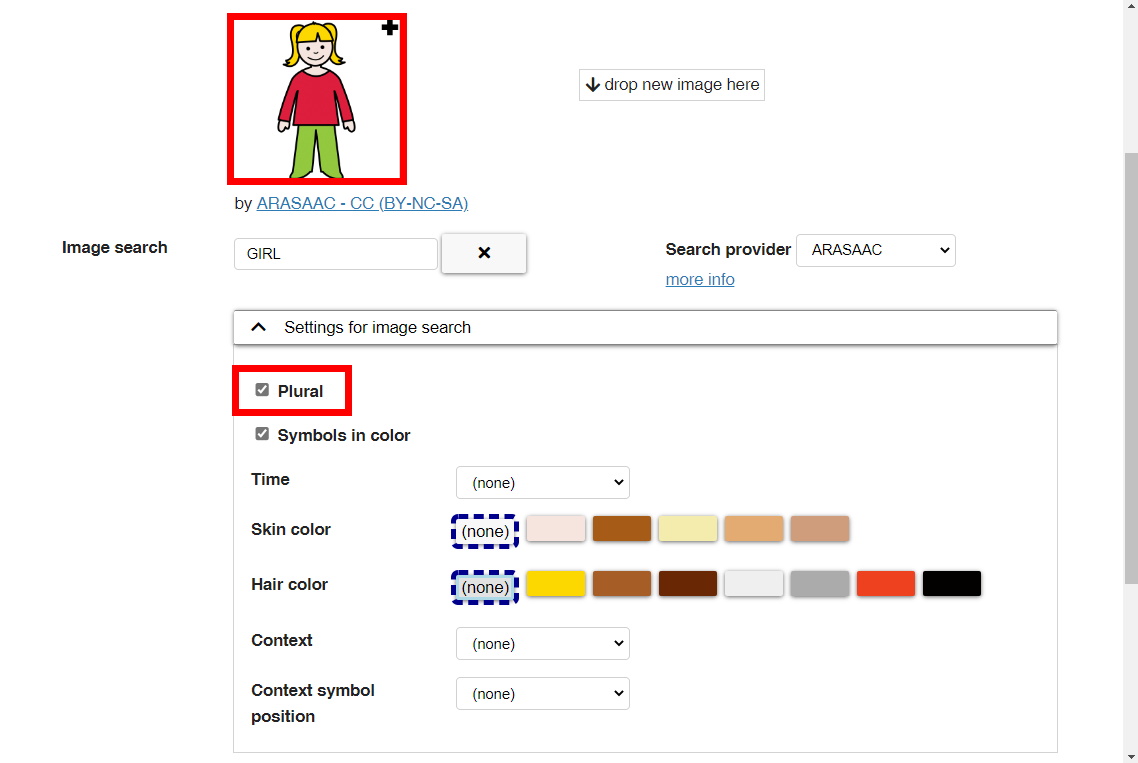Pick the red hair color swatch
This screenshot has width=1138, height=763.
(886, 584)
